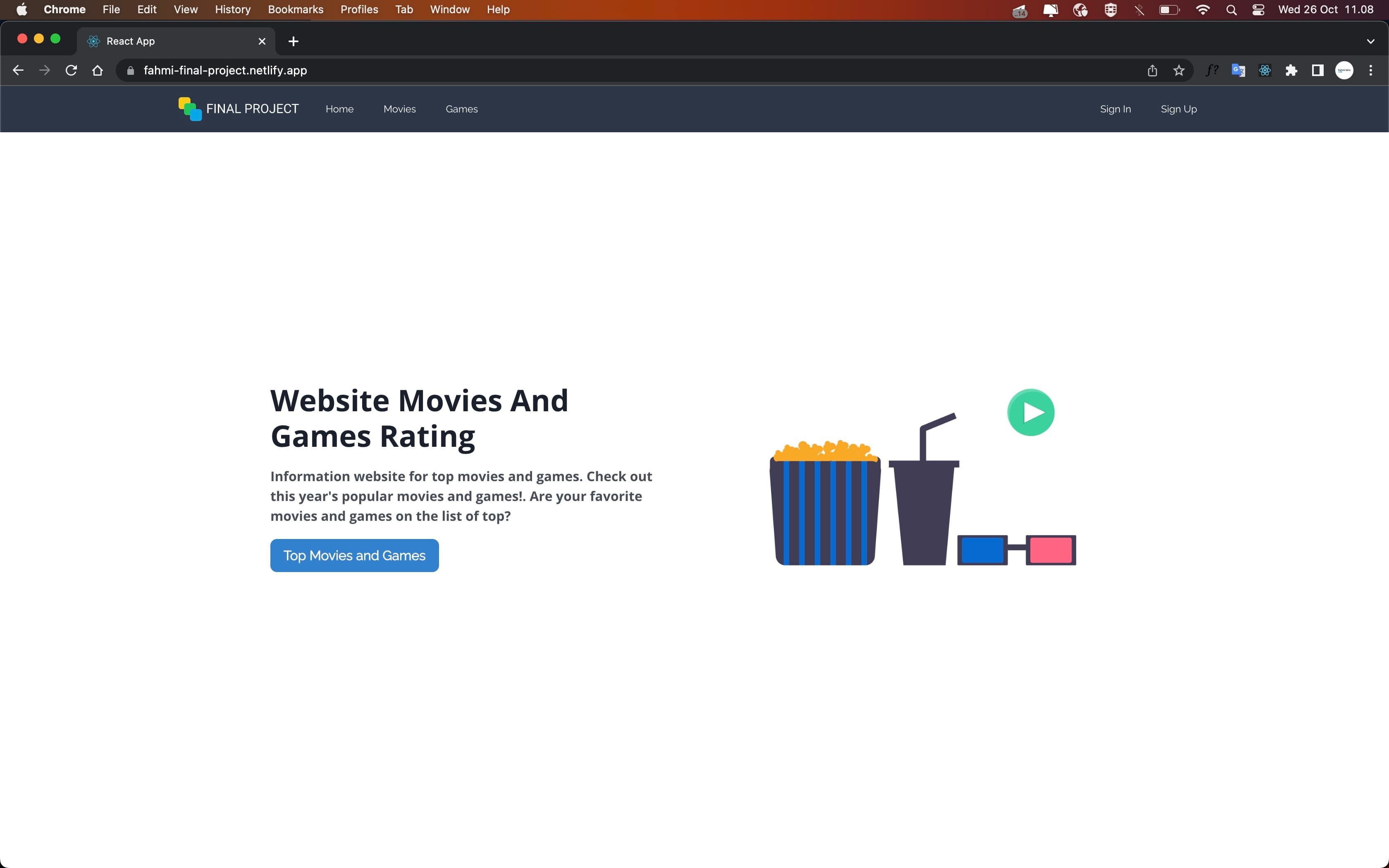Open the globe menu bar icon

(x=1080, y=10)
